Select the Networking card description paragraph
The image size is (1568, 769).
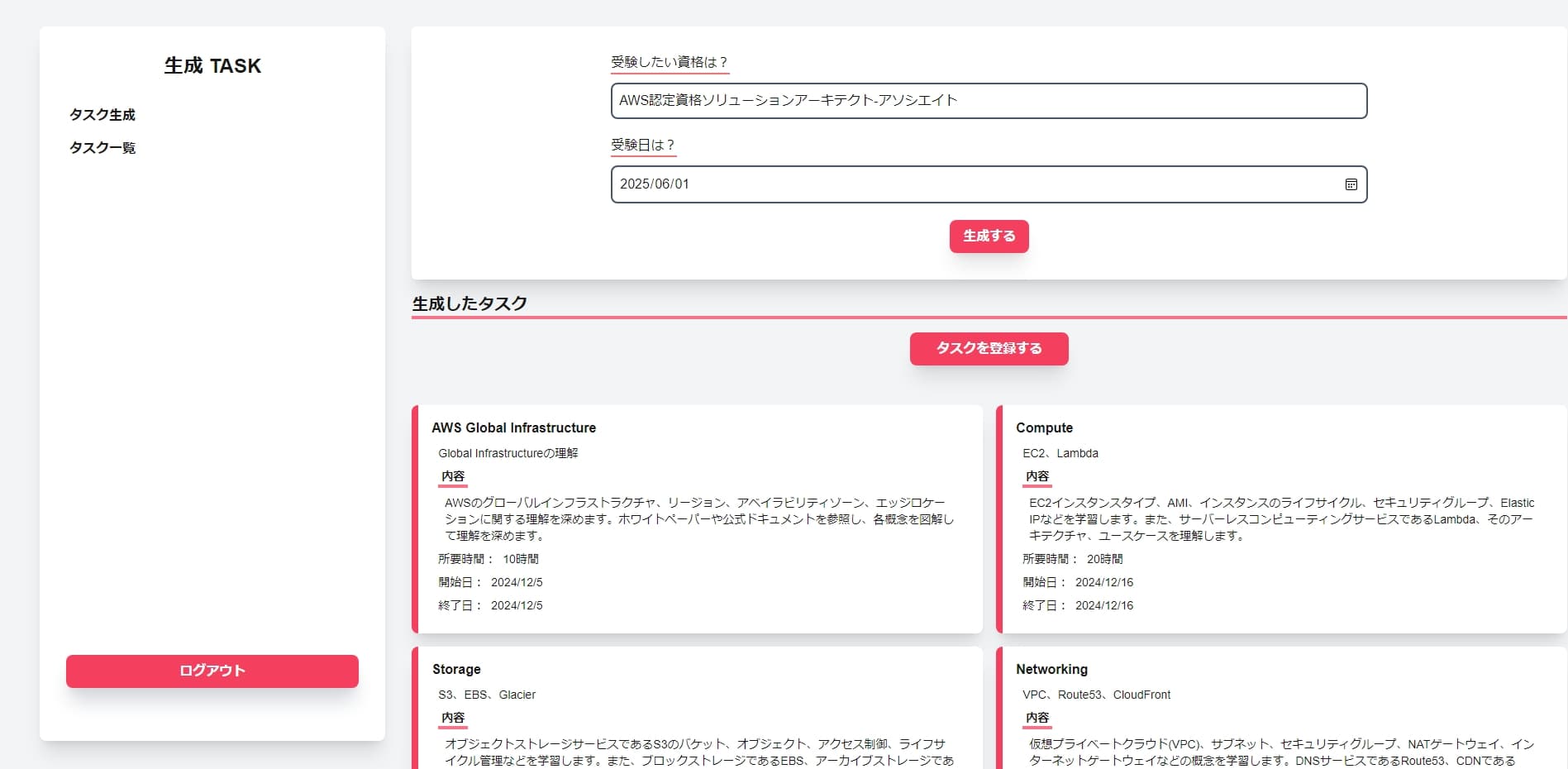tap(1281, 752)
